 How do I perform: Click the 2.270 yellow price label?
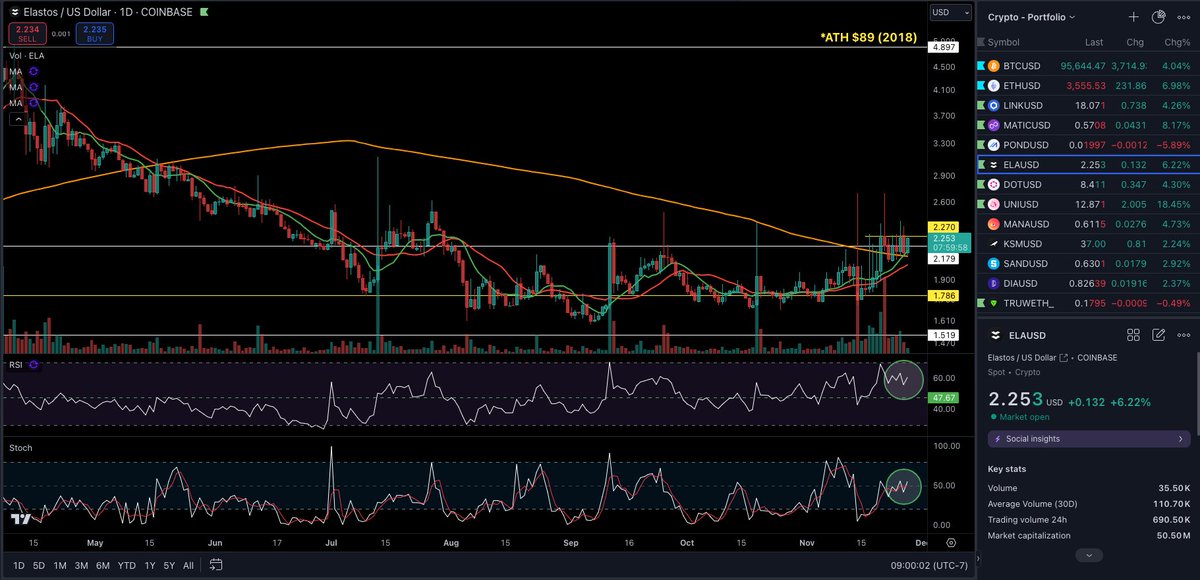click(x=943, y=227)
